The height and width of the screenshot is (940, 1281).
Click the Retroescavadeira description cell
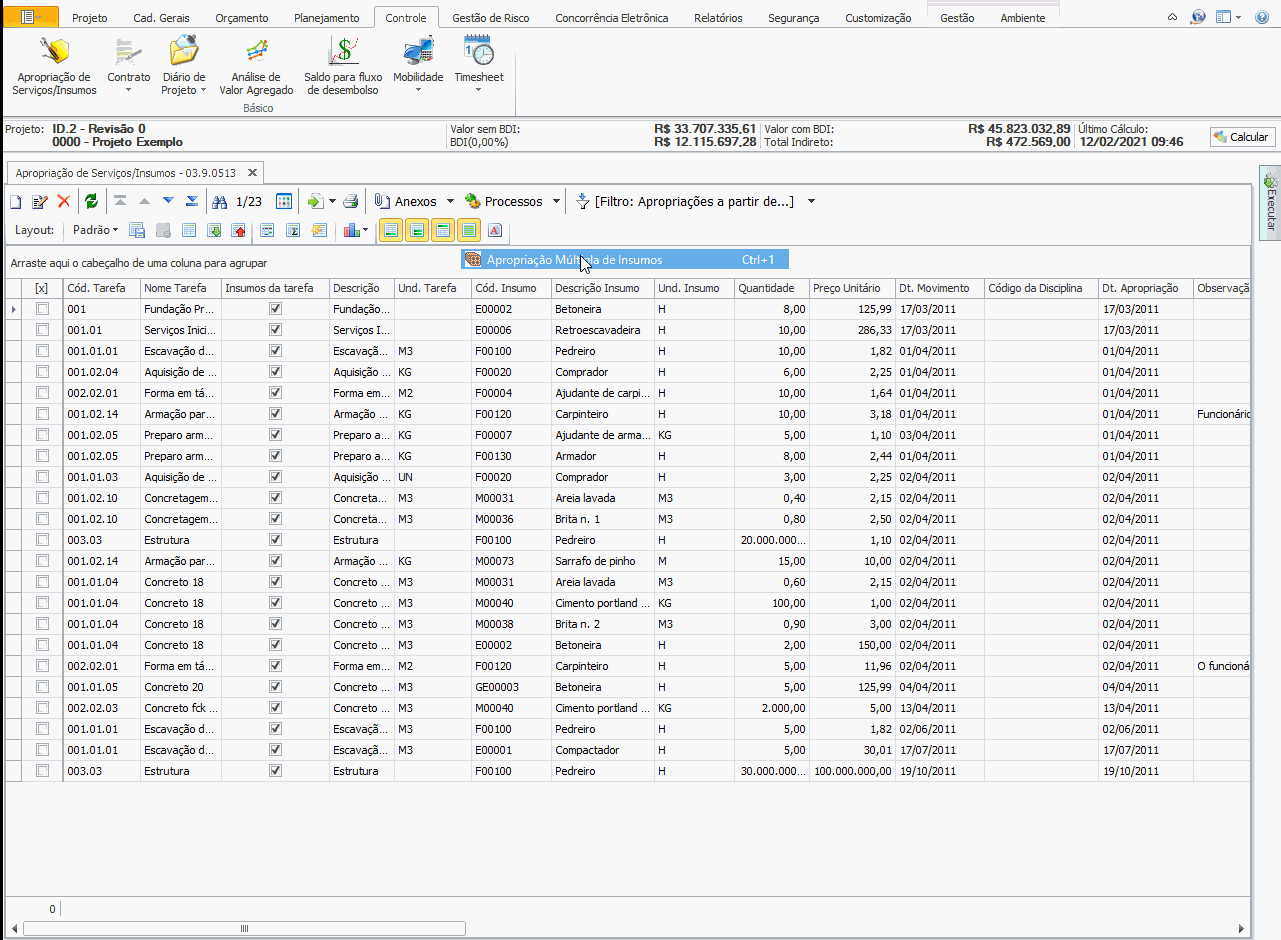click(x=602, y=331)
